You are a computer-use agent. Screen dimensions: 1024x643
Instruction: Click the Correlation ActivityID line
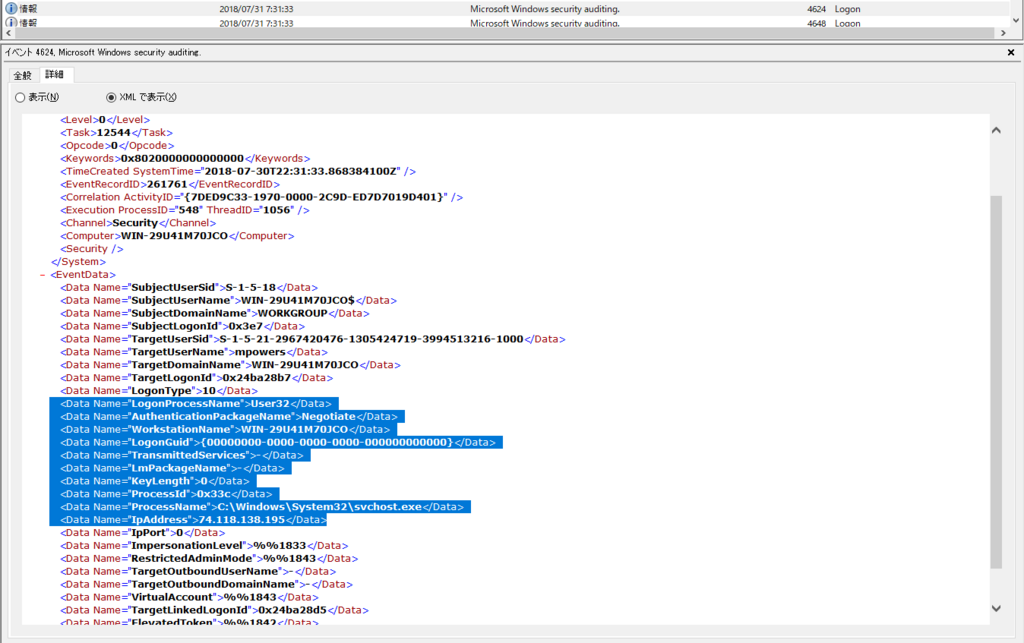coord(261,197)
